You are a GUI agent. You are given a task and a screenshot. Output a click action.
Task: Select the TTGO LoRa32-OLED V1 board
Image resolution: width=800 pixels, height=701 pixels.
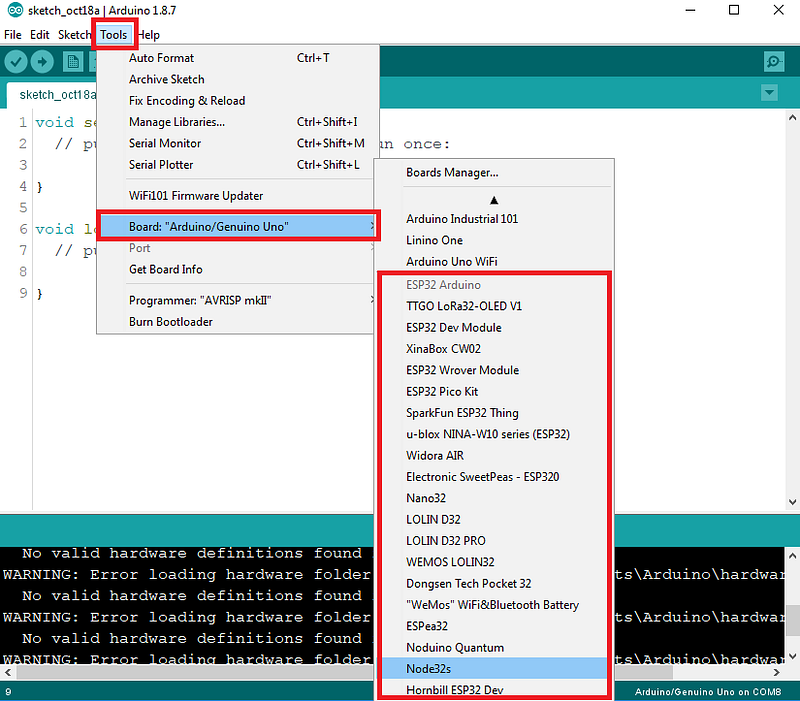(x=494, y=306)
